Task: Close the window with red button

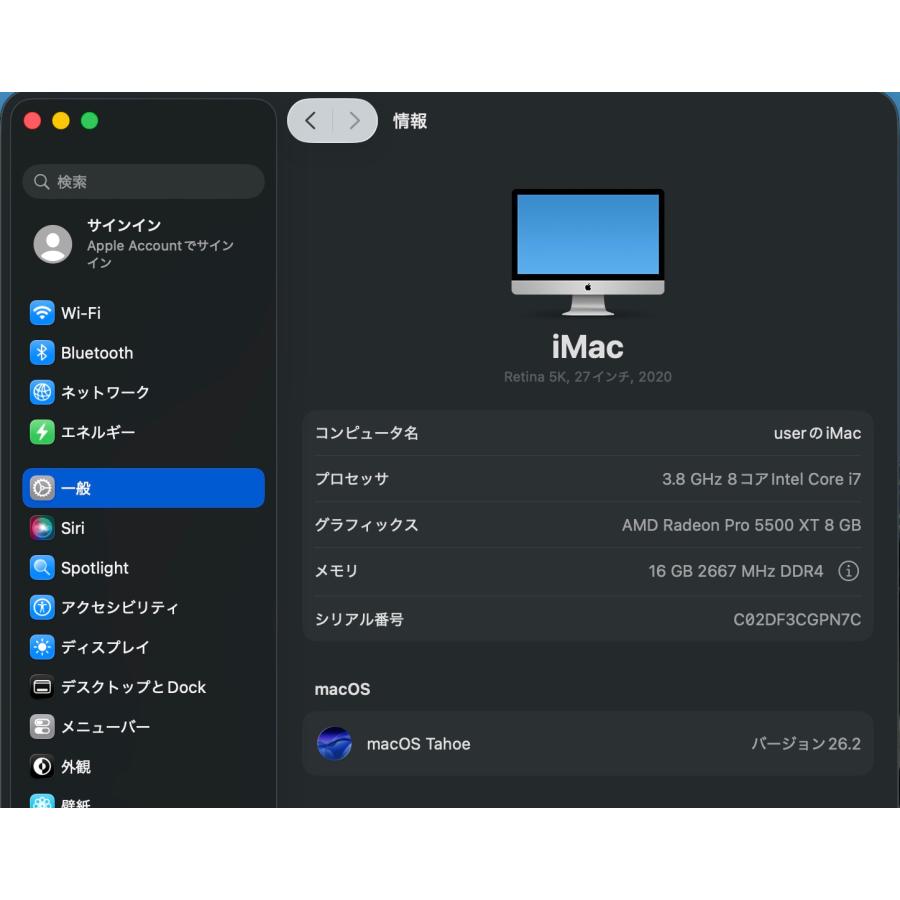Action: pos(32,121)
